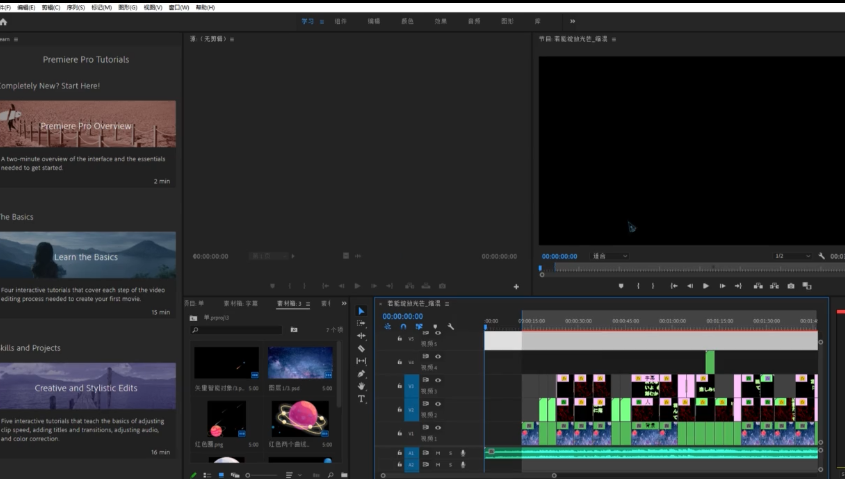Create new bin in Project panel
The height and width of the screenshot is (479, 845).
tap(344, 475)
